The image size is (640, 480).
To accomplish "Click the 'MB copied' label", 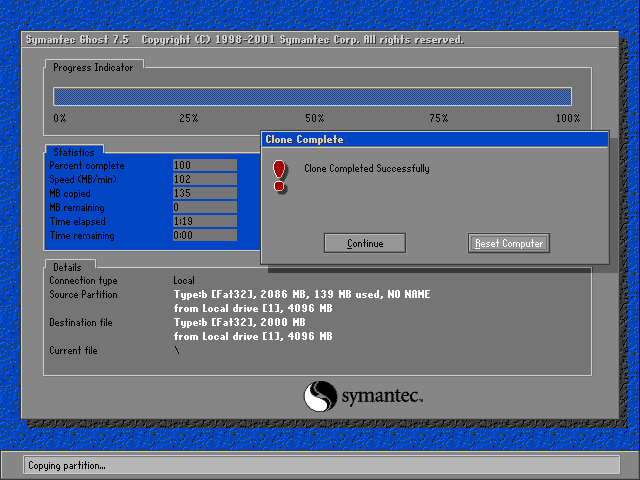I will tap(70, 193).
